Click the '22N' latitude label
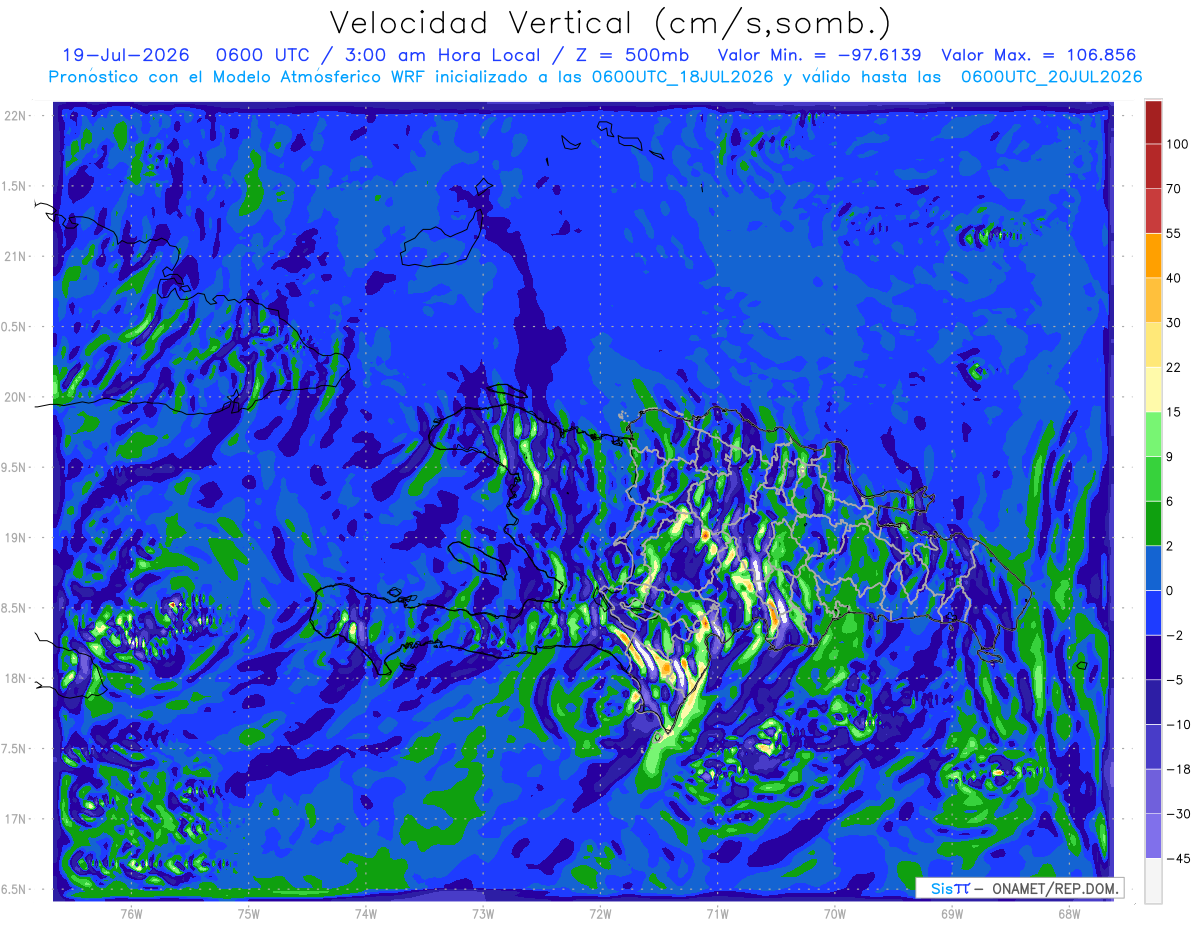 click(x=17, y=116)
